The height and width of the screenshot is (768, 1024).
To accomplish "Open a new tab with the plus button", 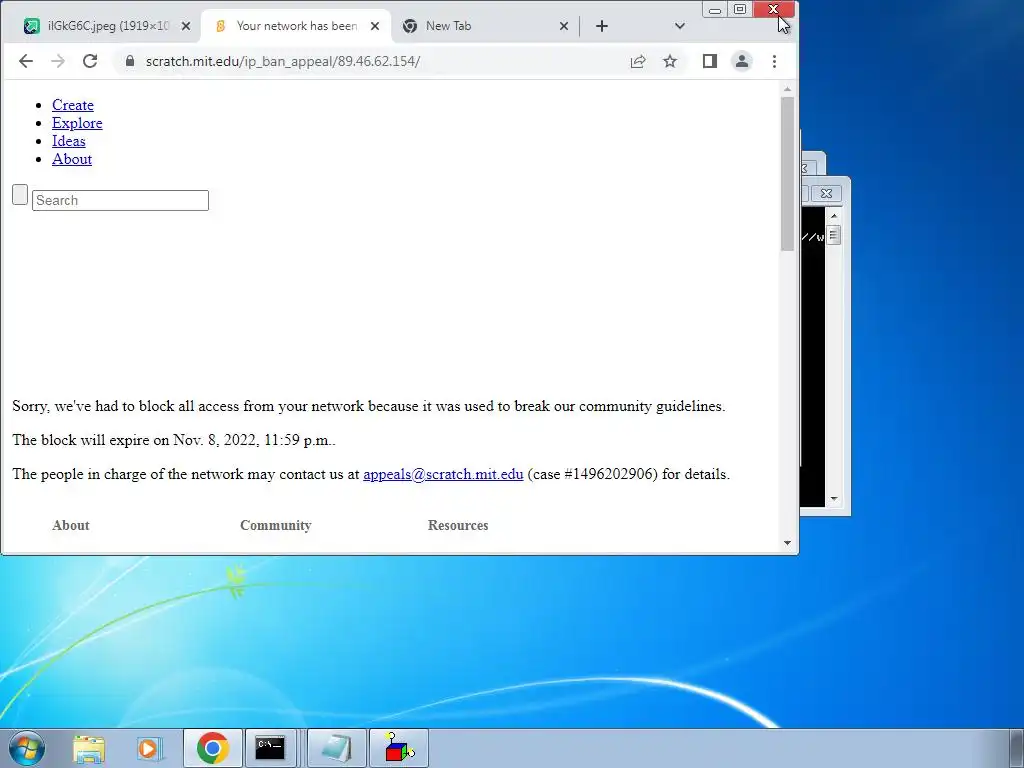I will (602, 26).
